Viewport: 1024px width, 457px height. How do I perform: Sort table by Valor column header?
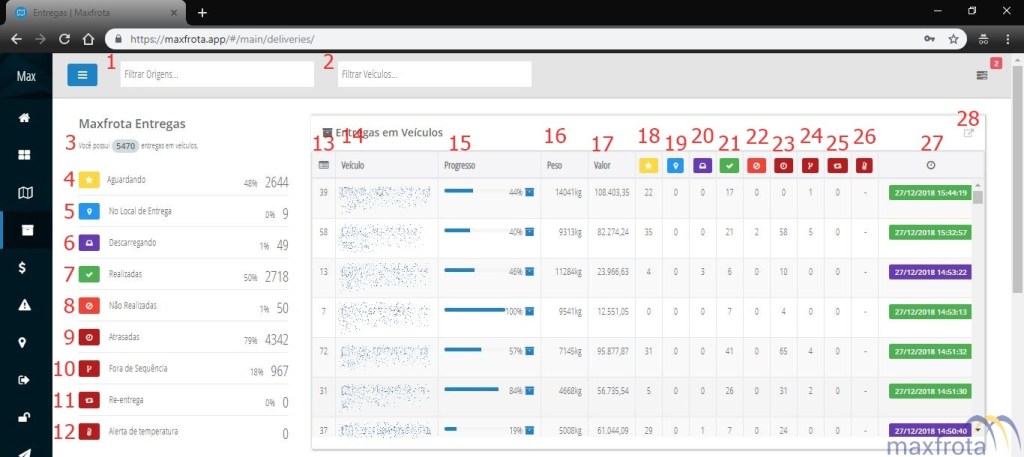tap(602, 164)
